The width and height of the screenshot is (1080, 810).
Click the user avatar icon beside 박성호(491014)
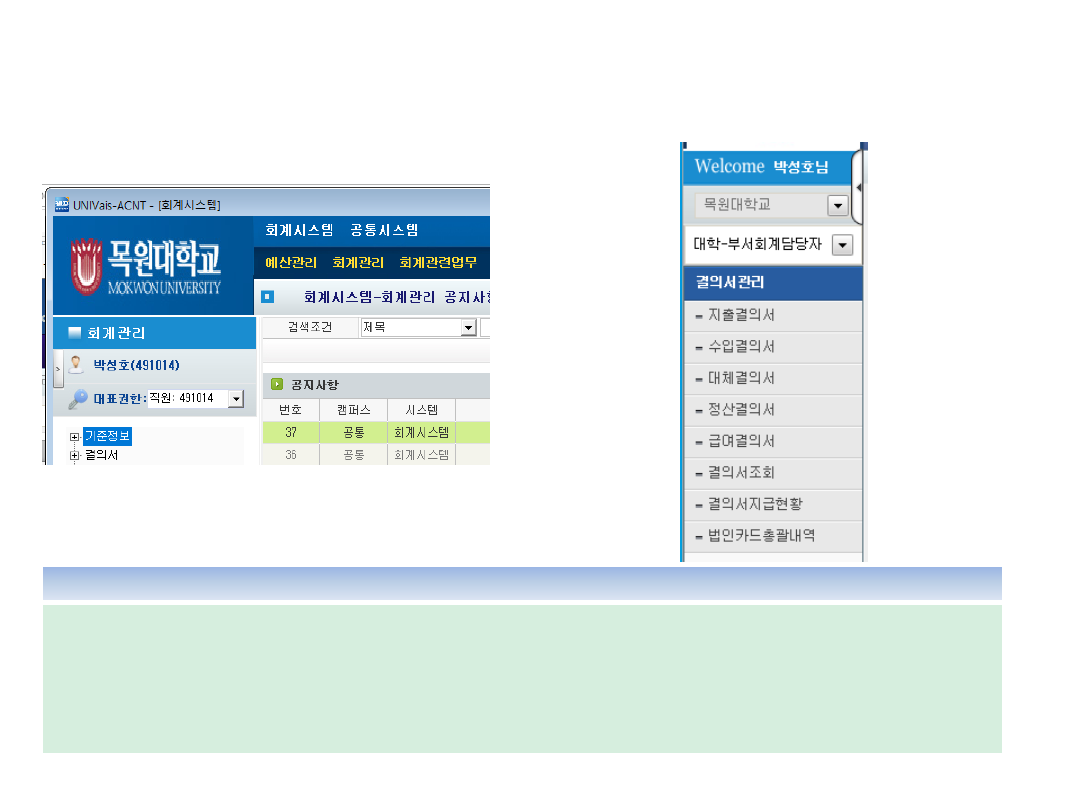[76, 365]
